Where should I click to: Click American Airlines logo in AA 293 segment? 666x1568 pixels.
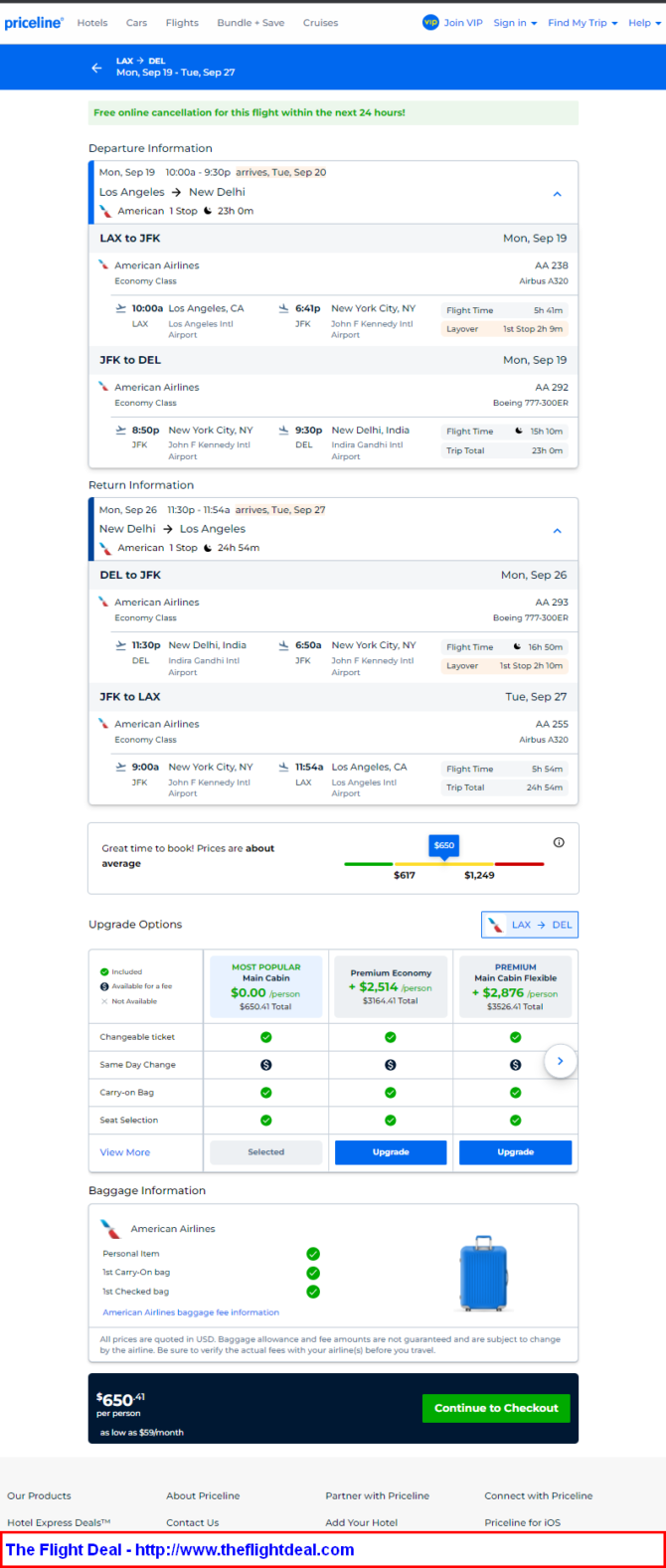coord(103,603)
